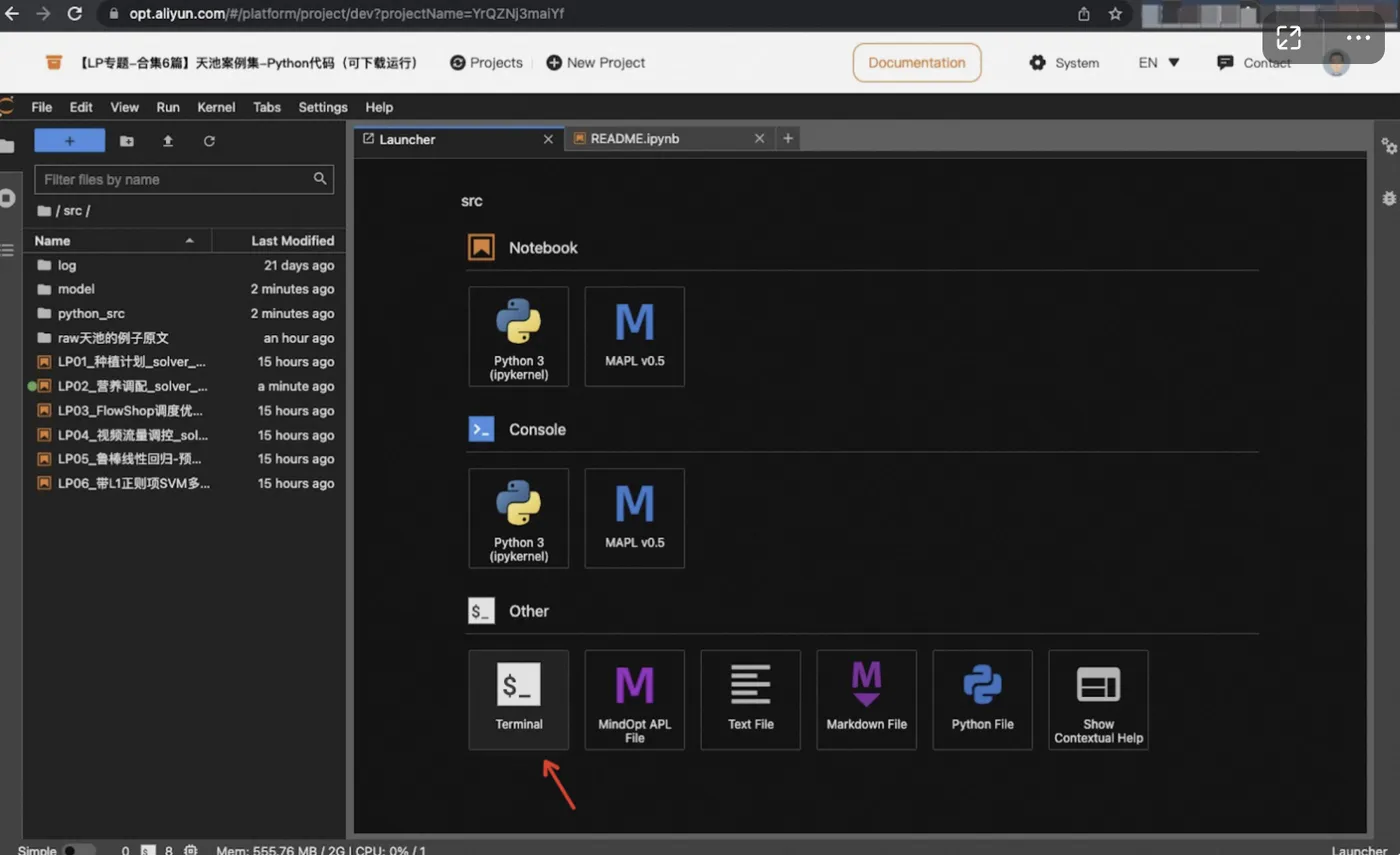Select the raw天池的例子原文 folder
This screenshot has height=855, width=1400.
click(184, 338)
